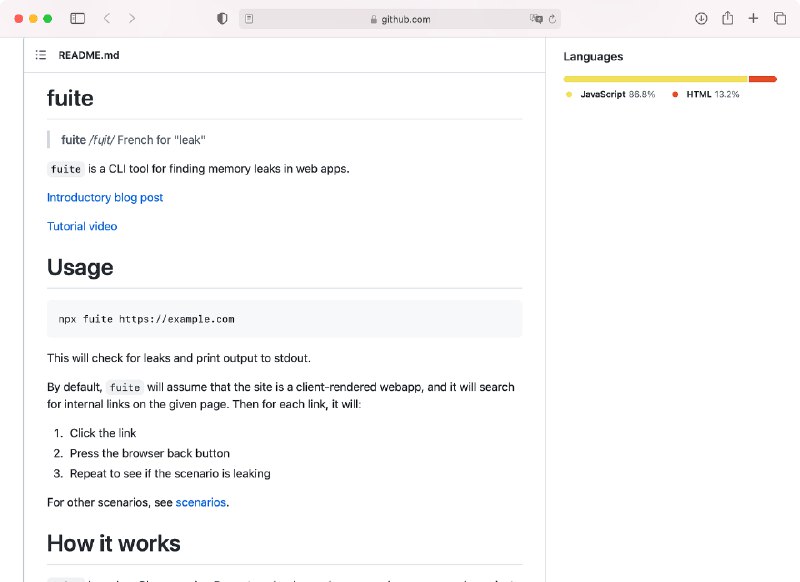Viewport: 800px width, 582px height.
Task: Open the Introductory blog post link
Action: 105,197
